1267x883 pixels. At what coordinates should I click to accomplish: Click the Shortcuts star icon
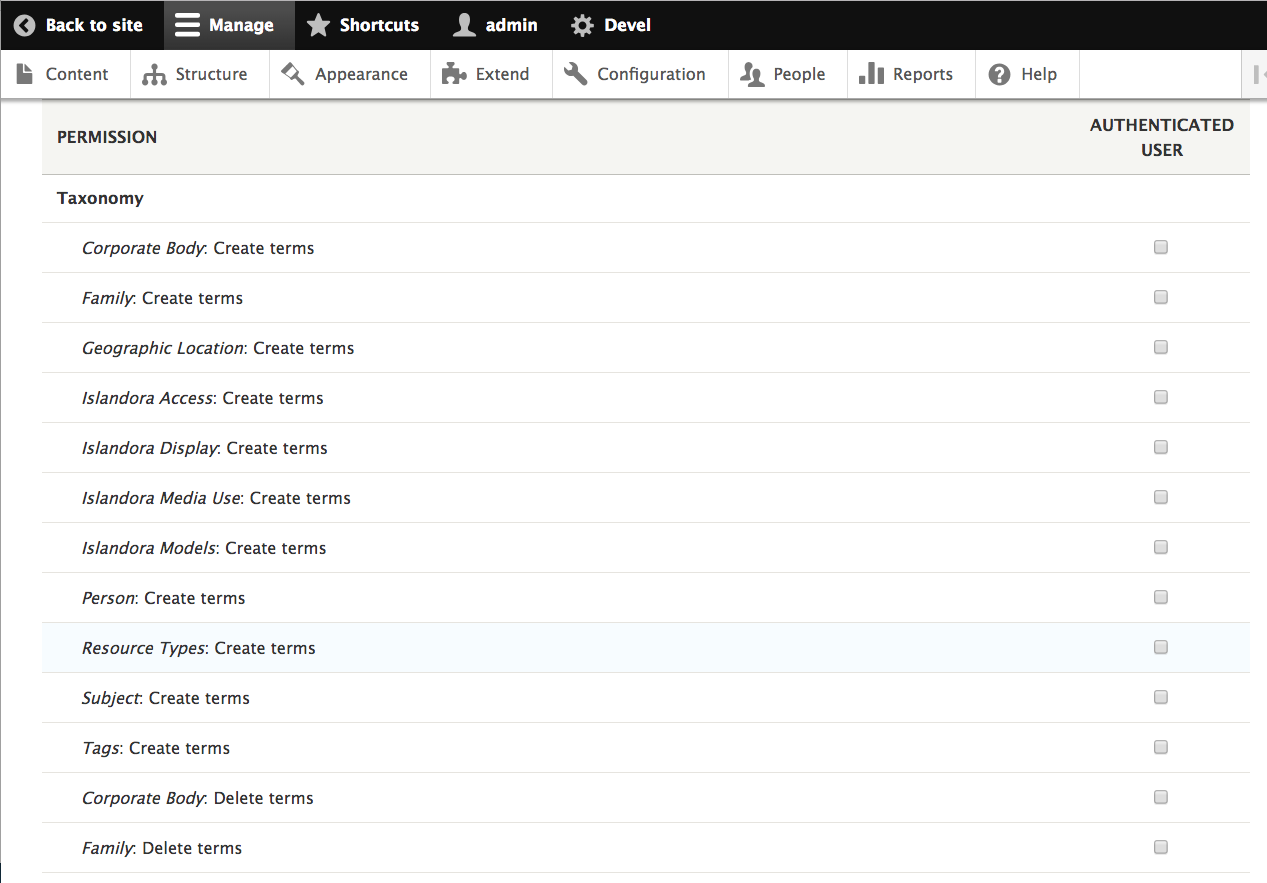[318, 25]
